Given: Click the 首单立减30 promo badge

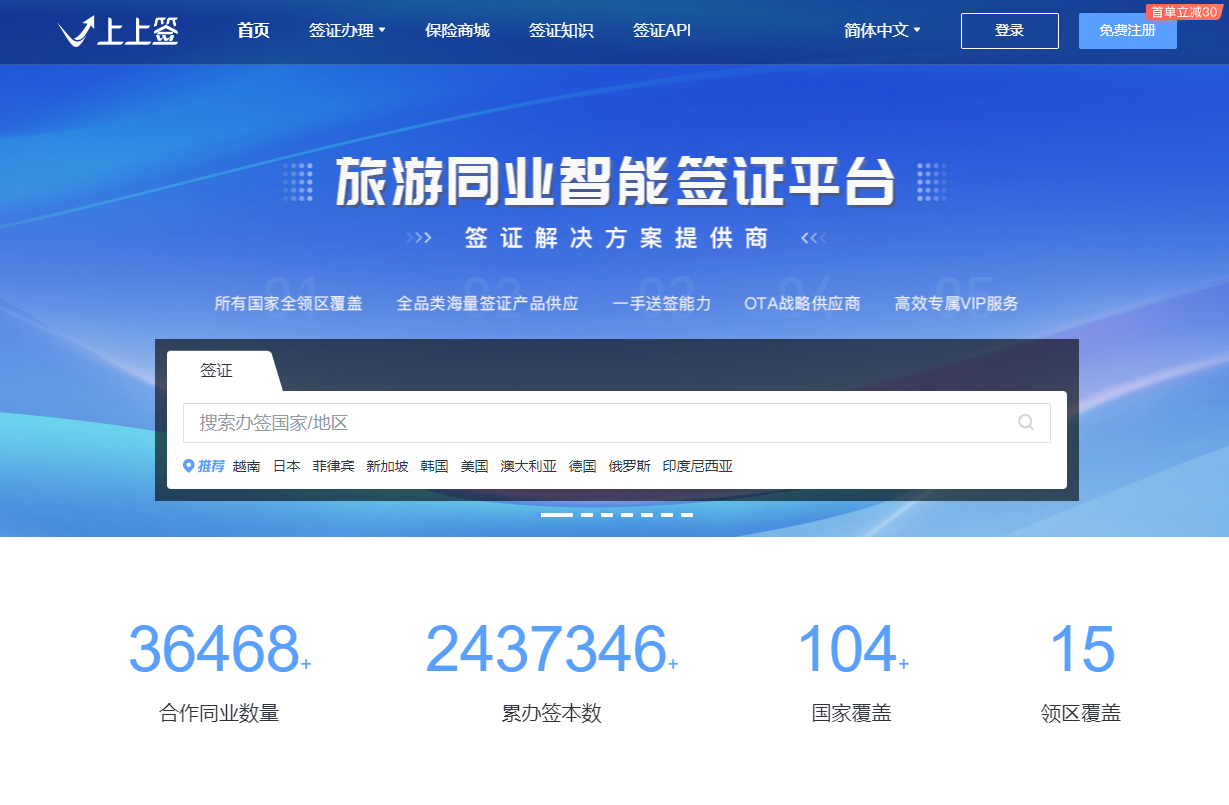Looking at the screenshot, I should point(1183,12).
